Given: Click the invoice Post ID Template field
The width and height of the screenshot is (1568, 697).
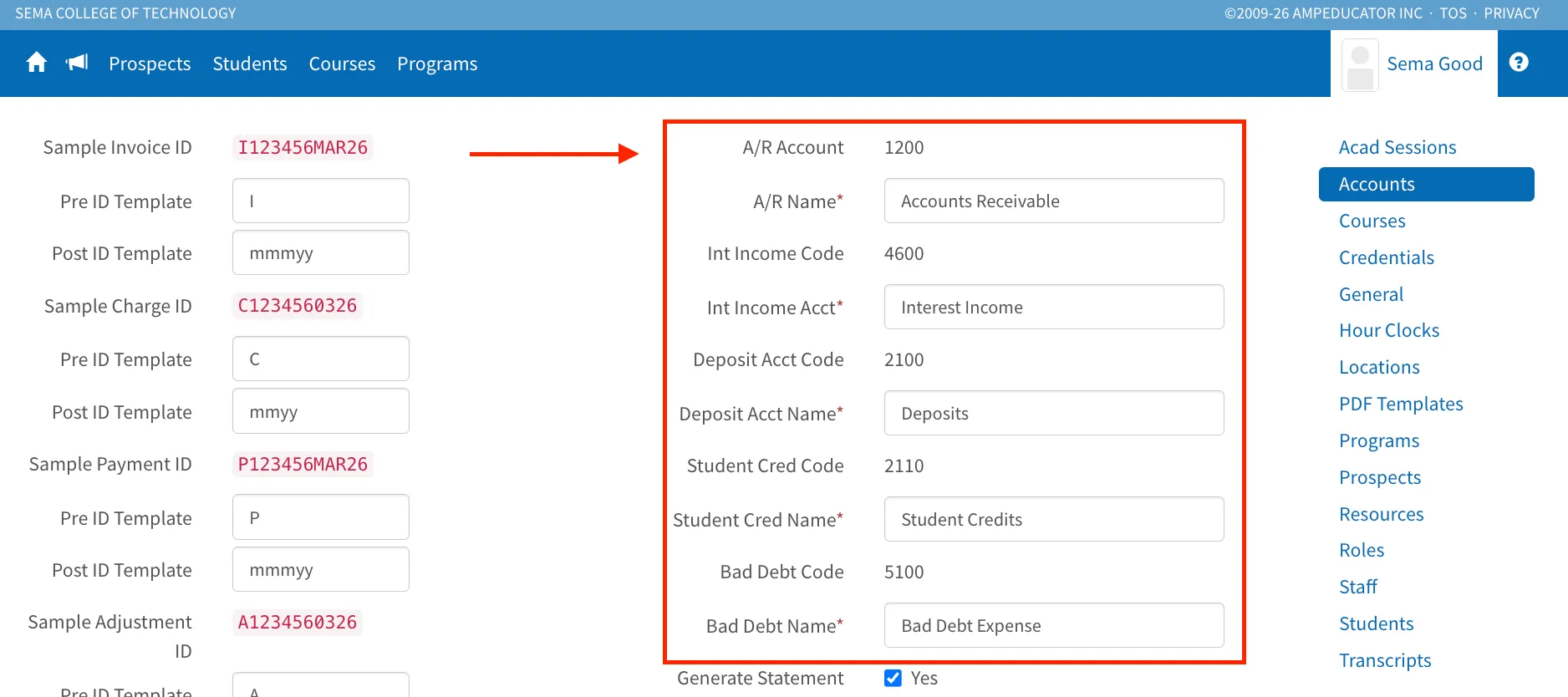Looking at the screenshot, I should (321, 252).
